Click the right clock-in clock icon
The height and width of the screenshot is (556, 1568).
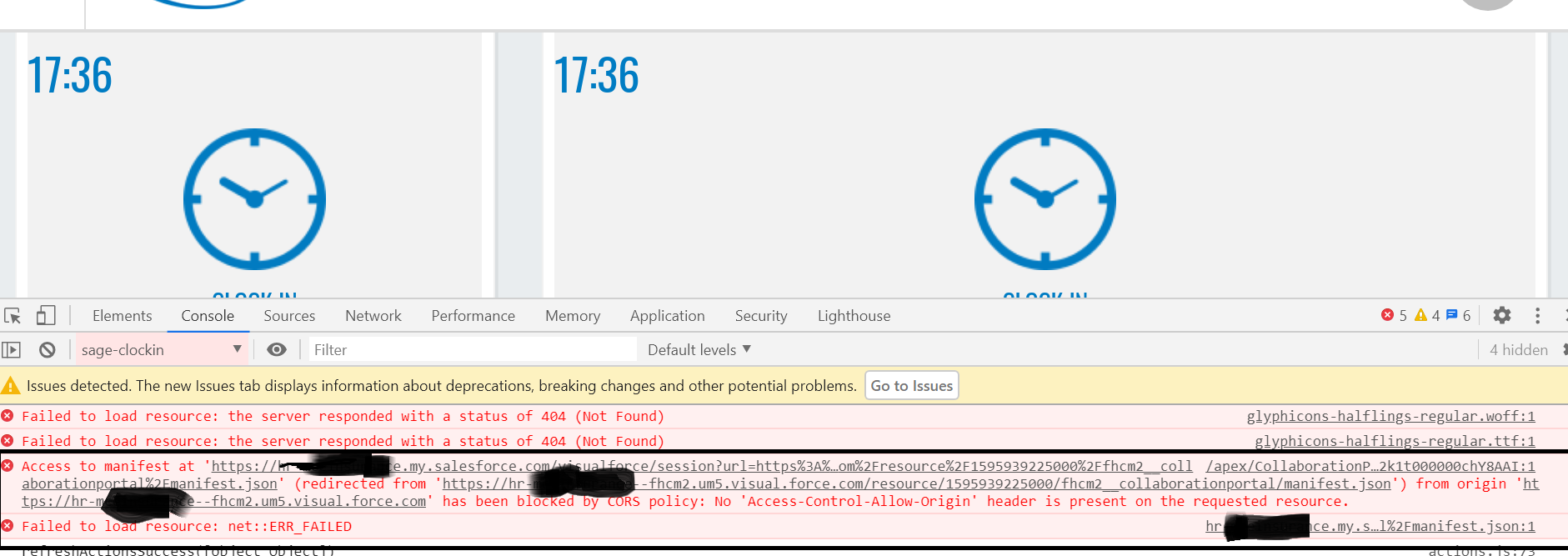[1045, 199]
